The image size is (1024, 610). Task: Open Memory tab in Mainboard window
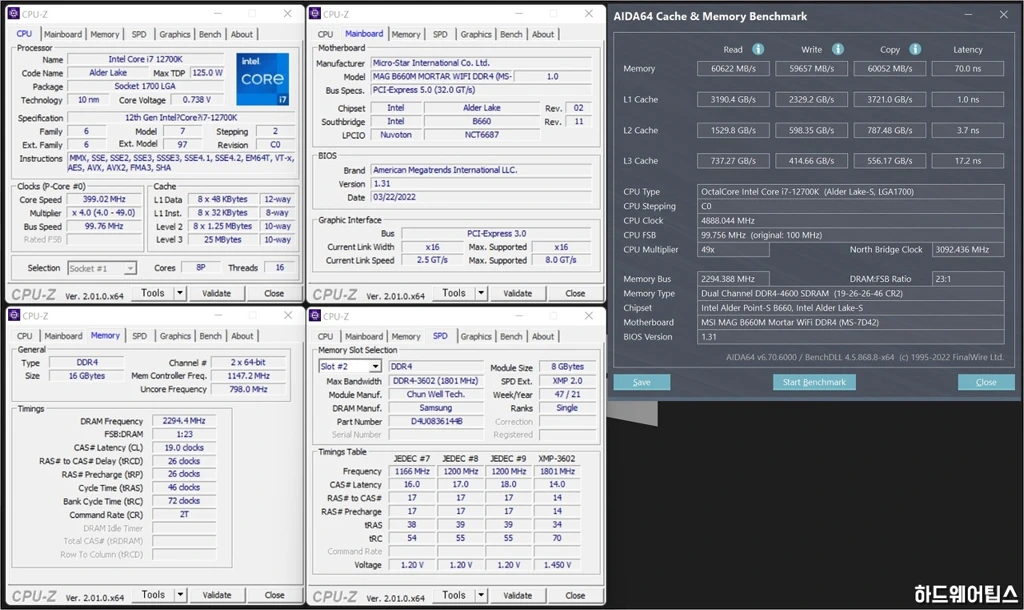[x=406, y=34]
